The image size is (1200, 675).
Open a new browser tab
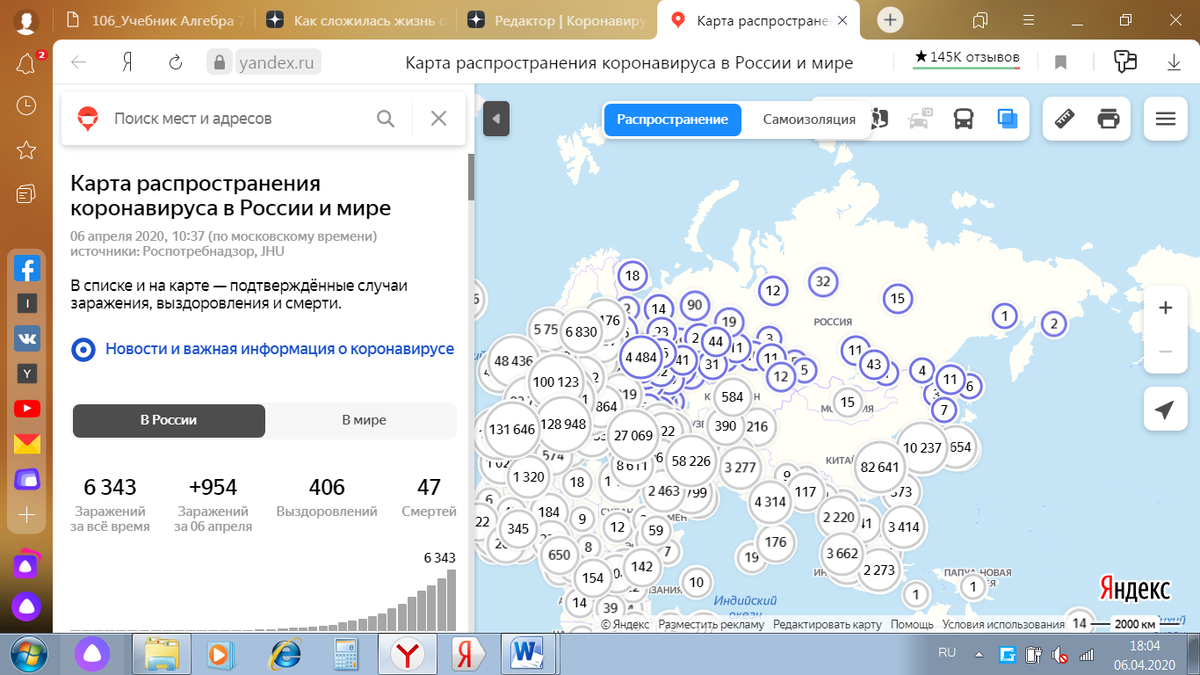pyautogui.click(x=890, y=20)
